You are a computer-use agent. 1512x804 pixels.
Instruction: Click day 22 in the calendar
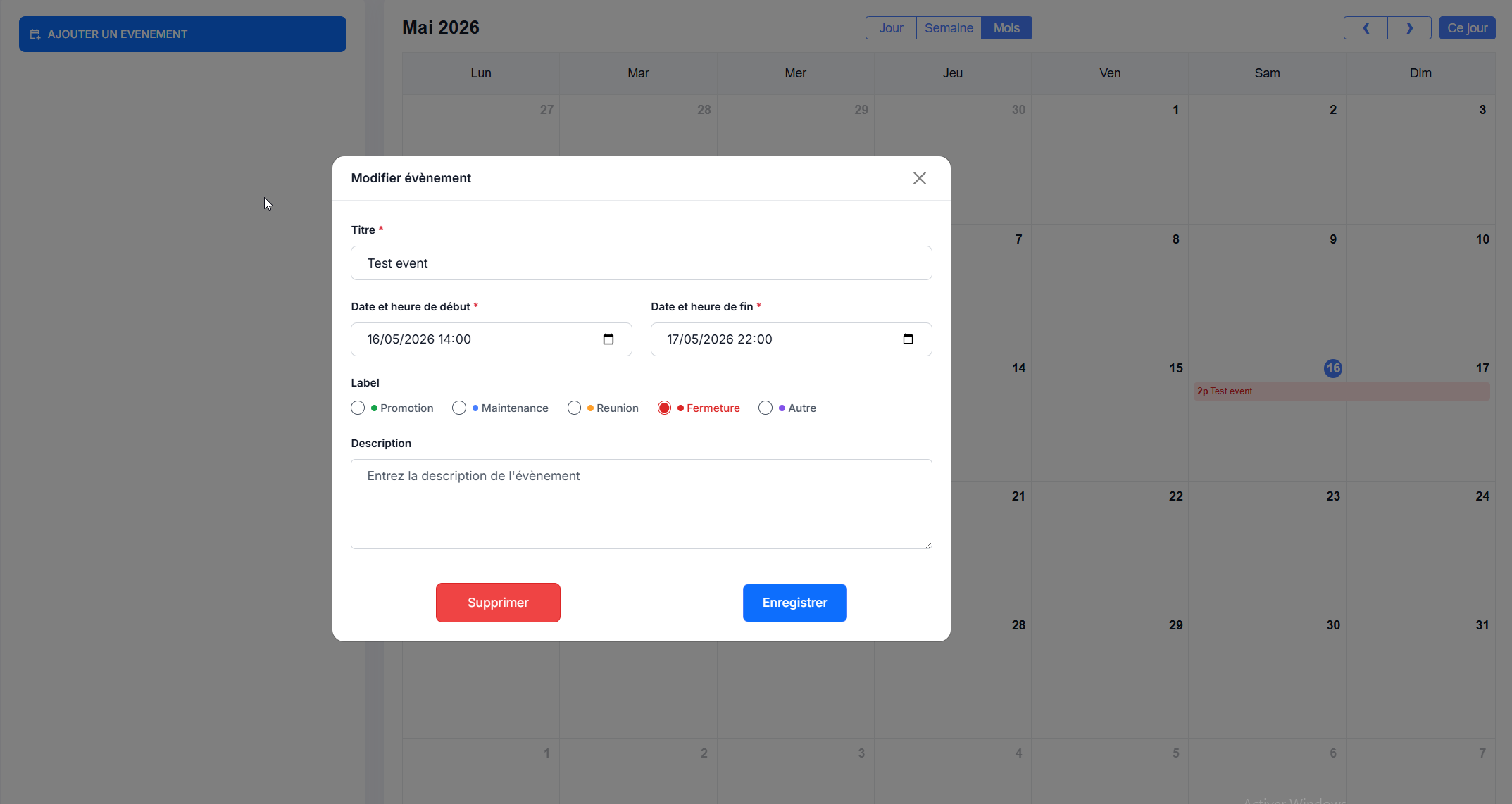(1176, 496)
